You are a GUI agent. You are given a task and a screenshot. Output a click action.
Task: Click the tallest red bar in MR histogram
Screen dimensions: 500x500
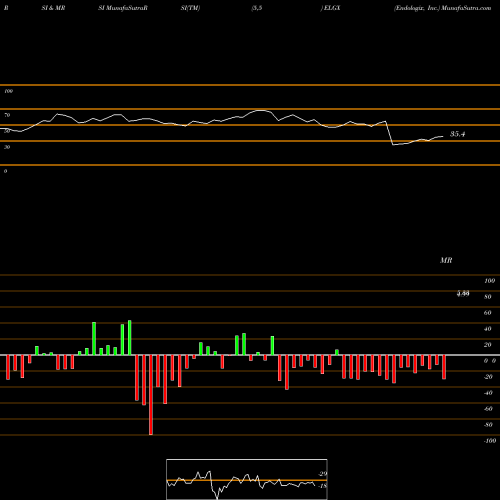tap(151, 395)
